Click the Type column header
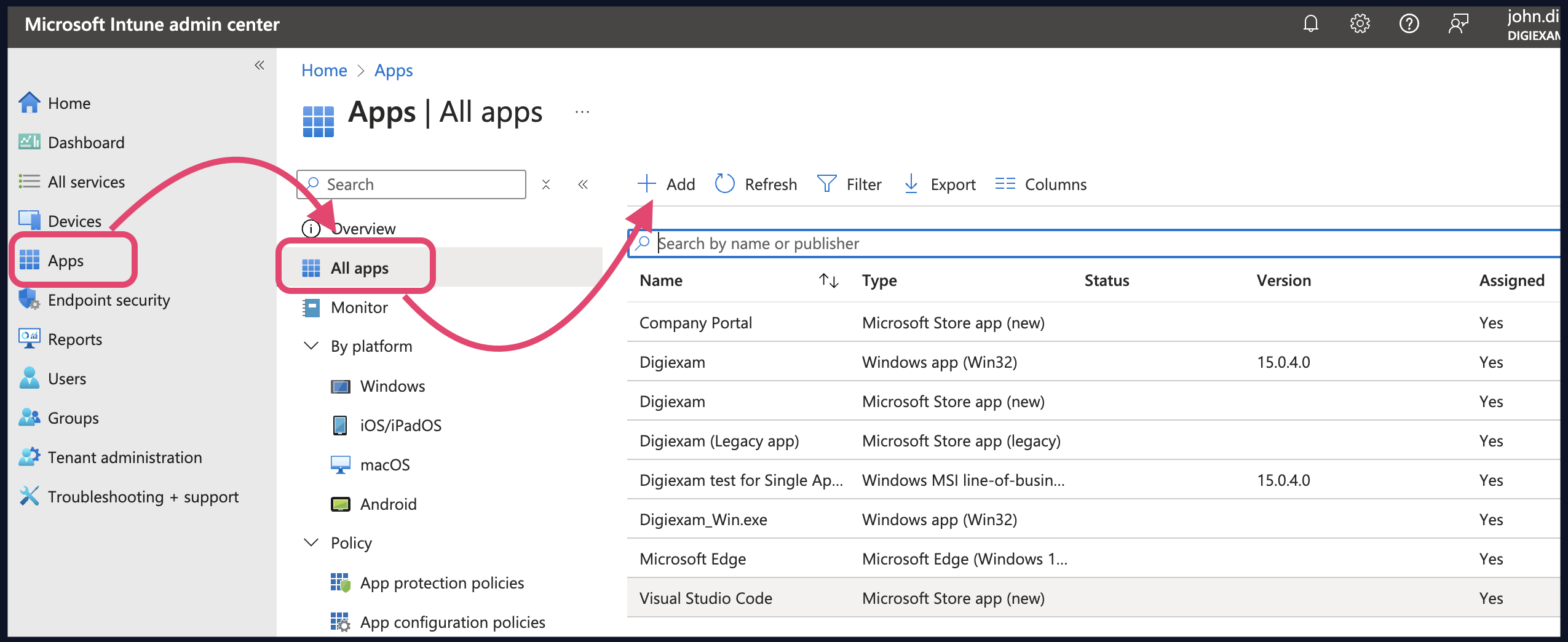Screen dimensions: 1568x642 (879, 281)
